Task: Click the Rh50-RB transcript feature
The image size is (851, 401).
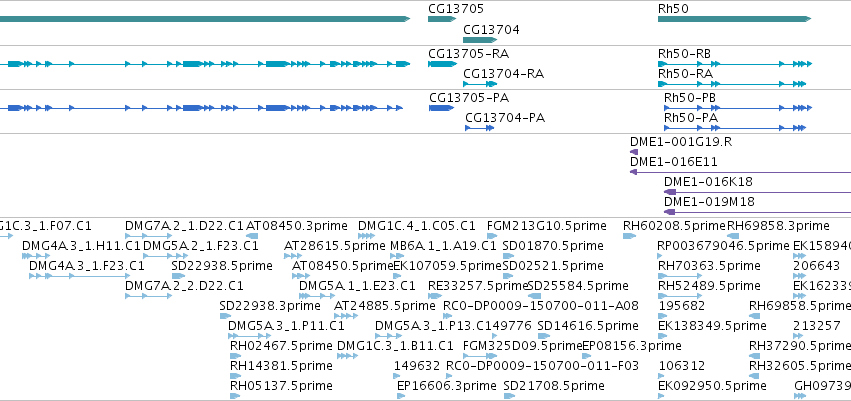Action: pos(735,64)
